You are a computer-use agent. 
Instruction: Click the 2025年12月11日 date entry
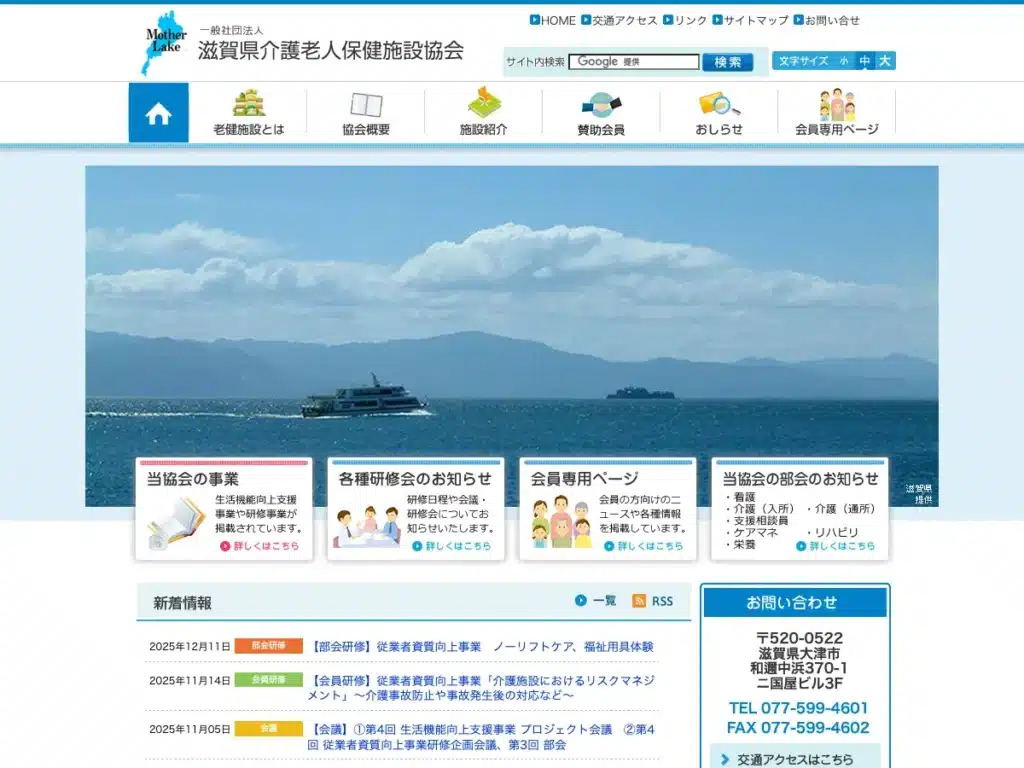click(189, 647)
